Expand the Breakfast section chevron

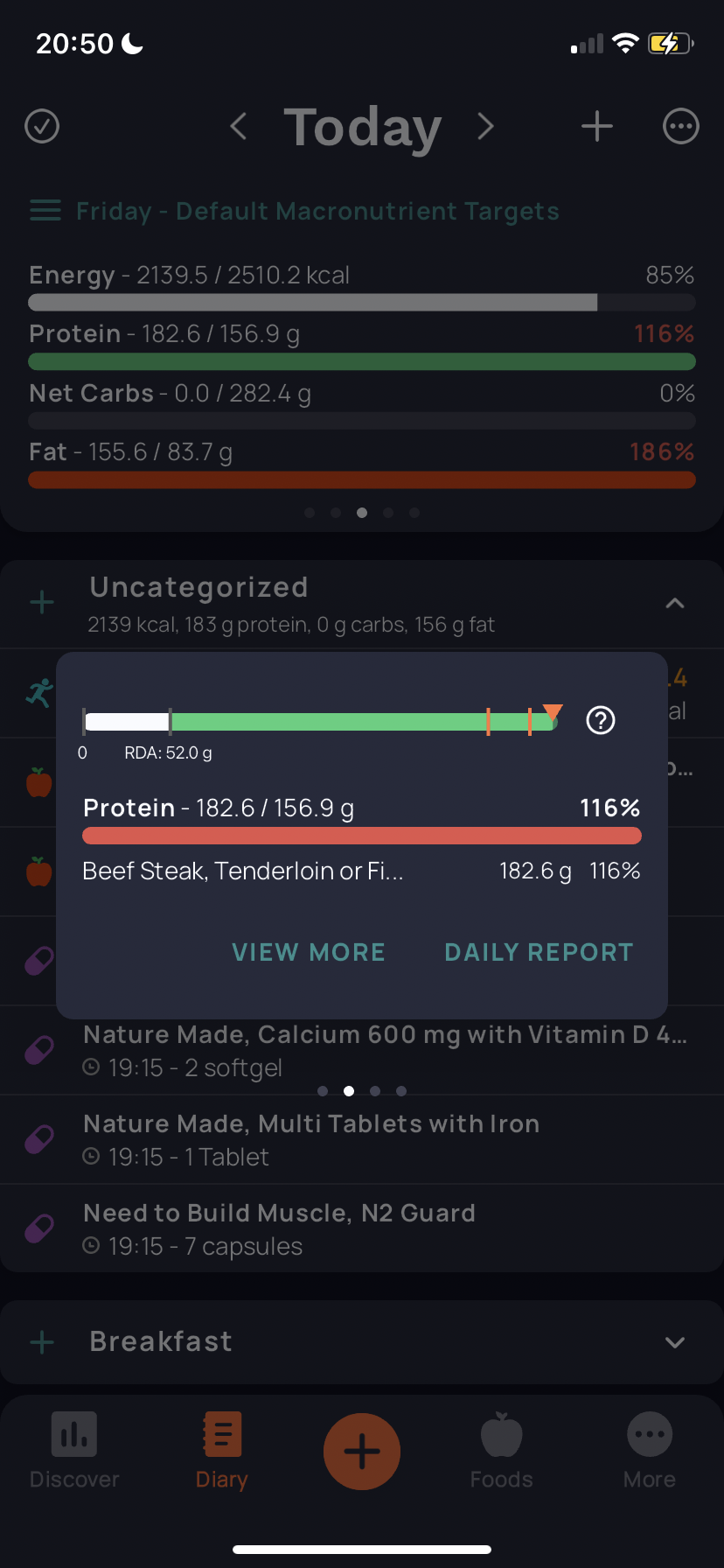coord(675,1342)
